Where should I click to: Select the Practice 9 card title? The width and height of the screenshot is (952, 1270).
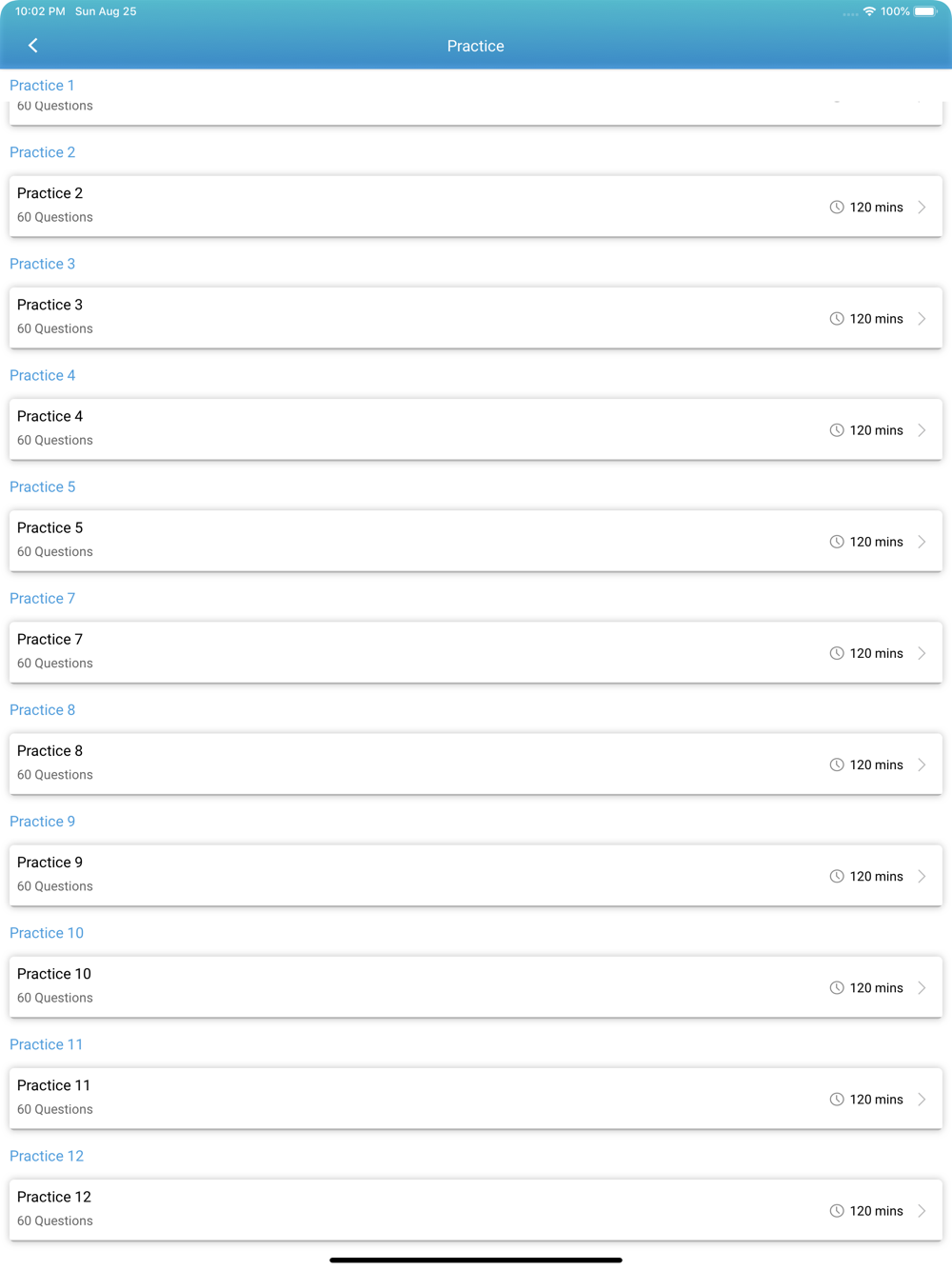tap(50, 863)
